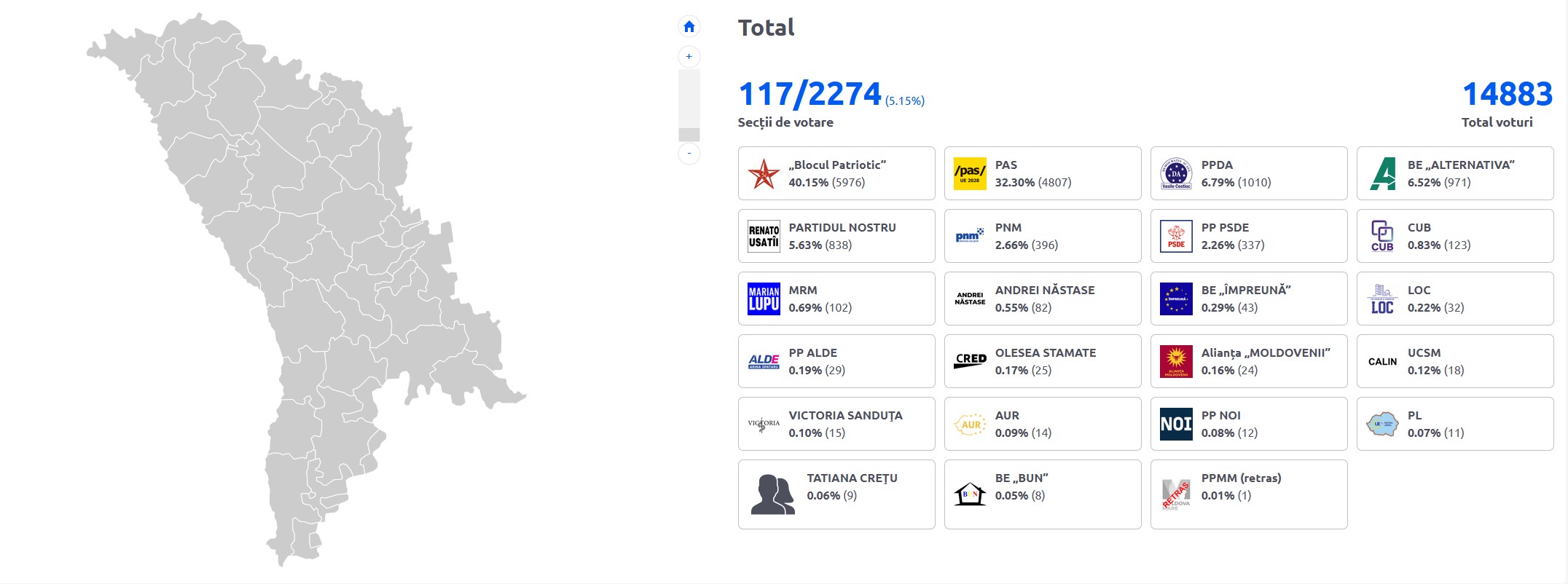Select the „Blocul Patriotic” party name

click(837, 165)
